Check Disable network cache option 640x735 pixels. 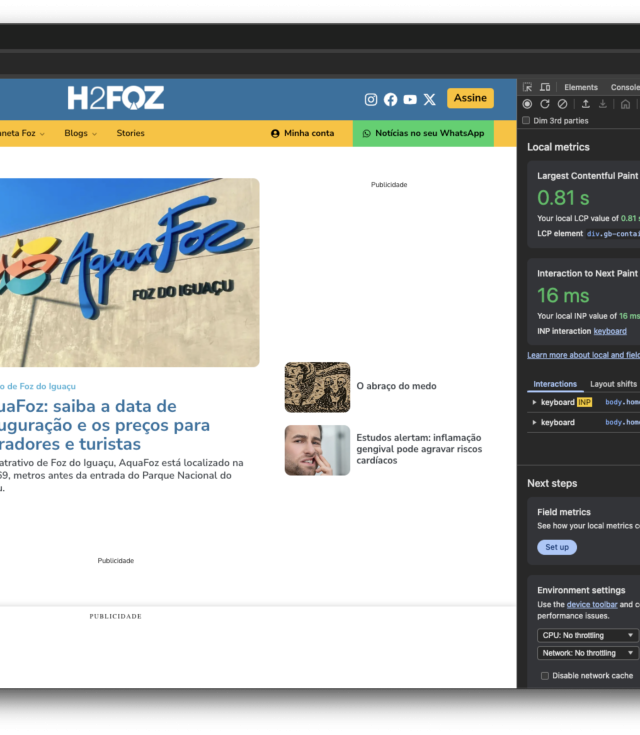tap(545, 676)
